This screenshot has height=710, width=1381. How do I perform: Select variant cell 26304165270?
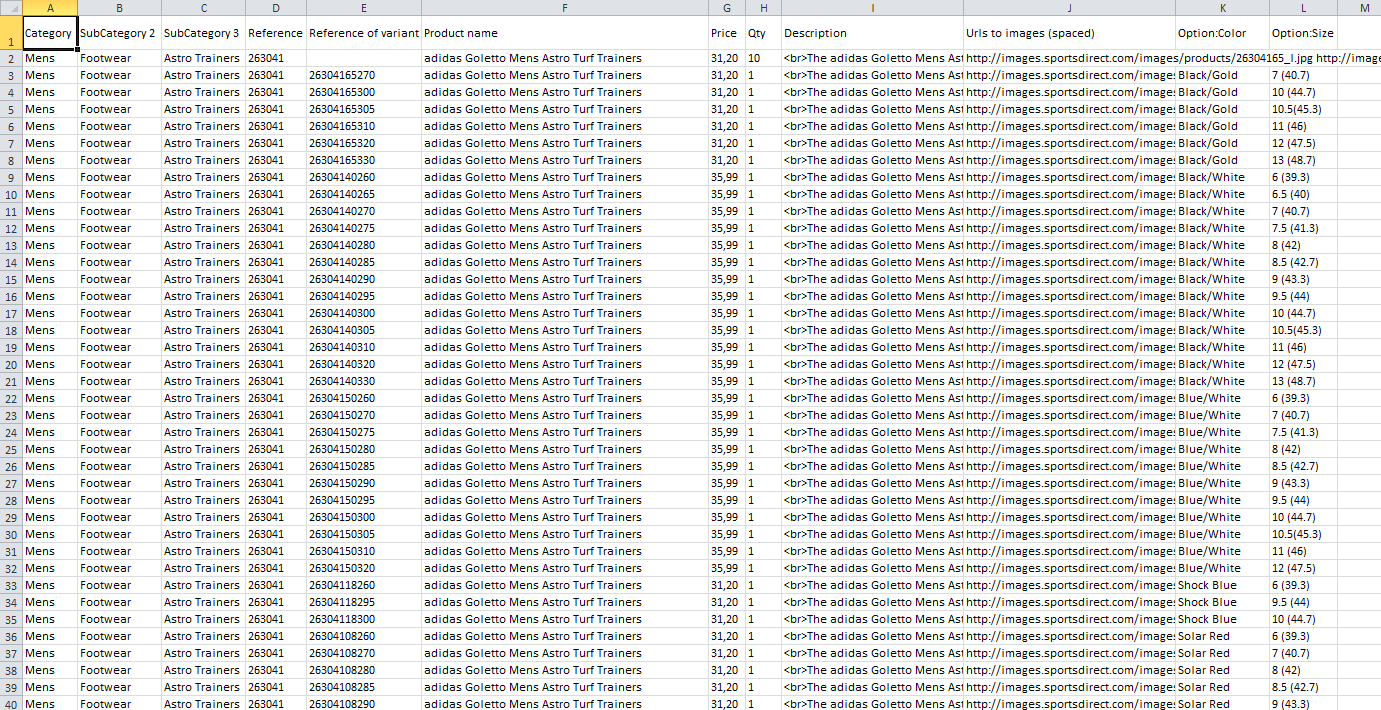(x=364, y=76)
